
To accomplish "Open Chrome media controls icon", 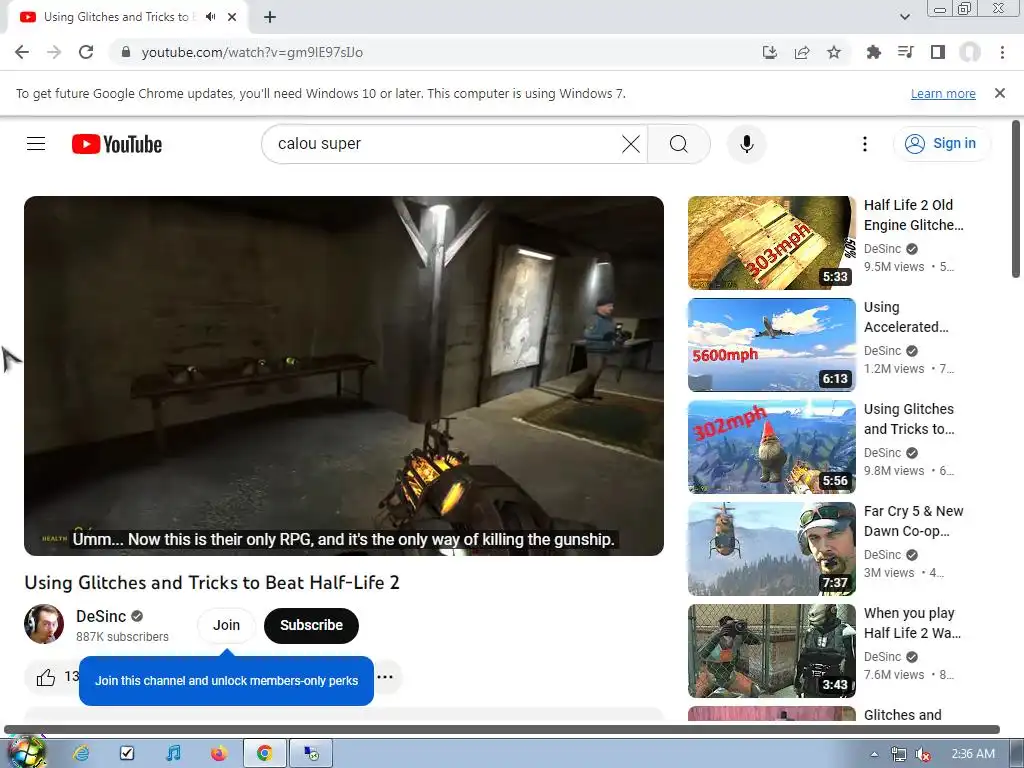I will (x=905, y=52).
